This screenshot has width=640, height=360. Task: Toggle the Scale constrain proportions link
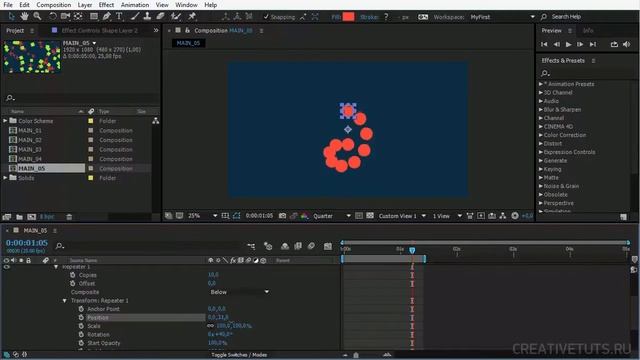211,326
